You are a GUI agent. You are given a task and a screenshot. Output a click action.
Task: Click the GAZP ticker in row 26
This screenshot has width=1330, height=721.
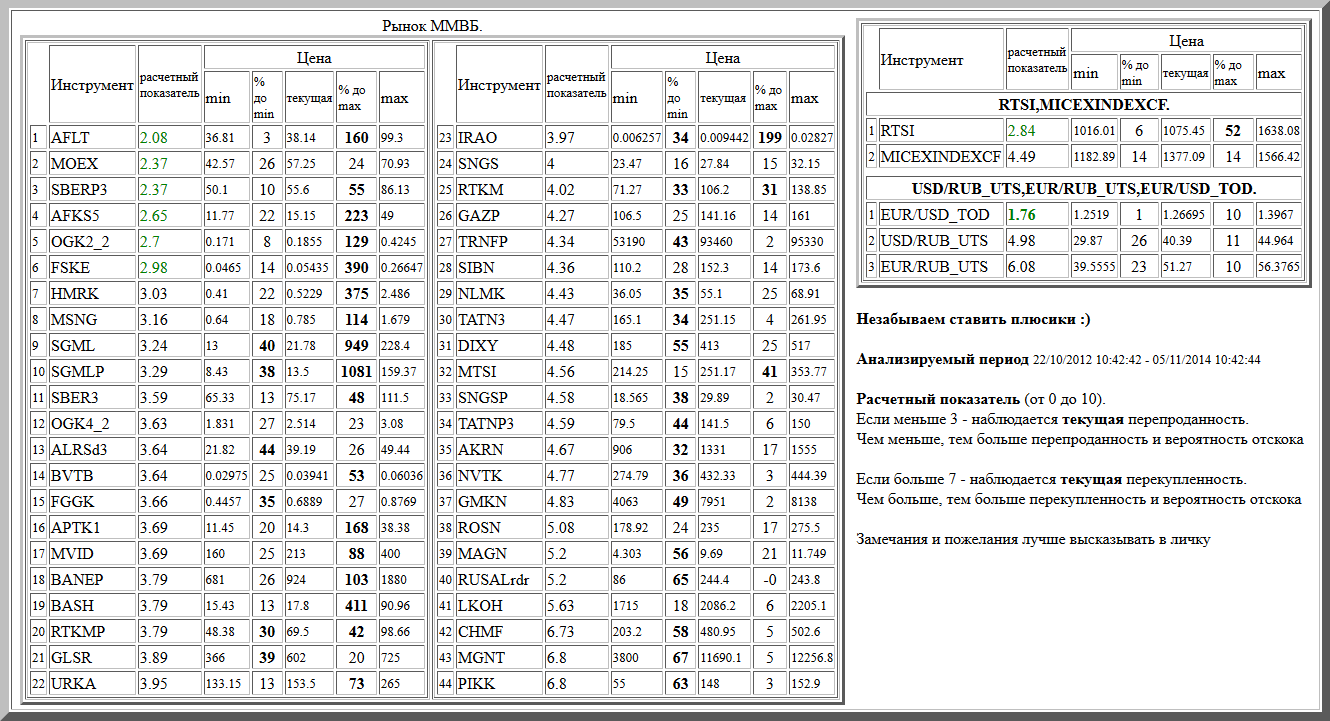(478, 216)
